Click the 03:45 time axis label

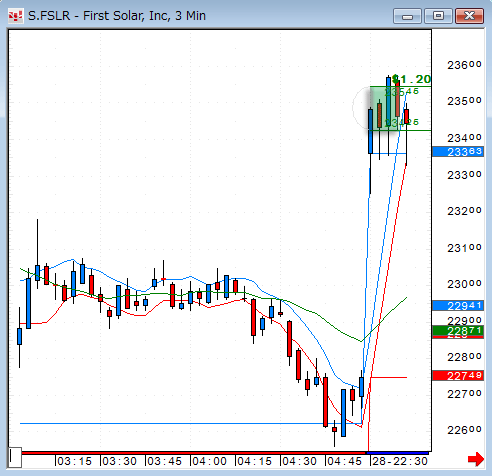click(164, 461)
